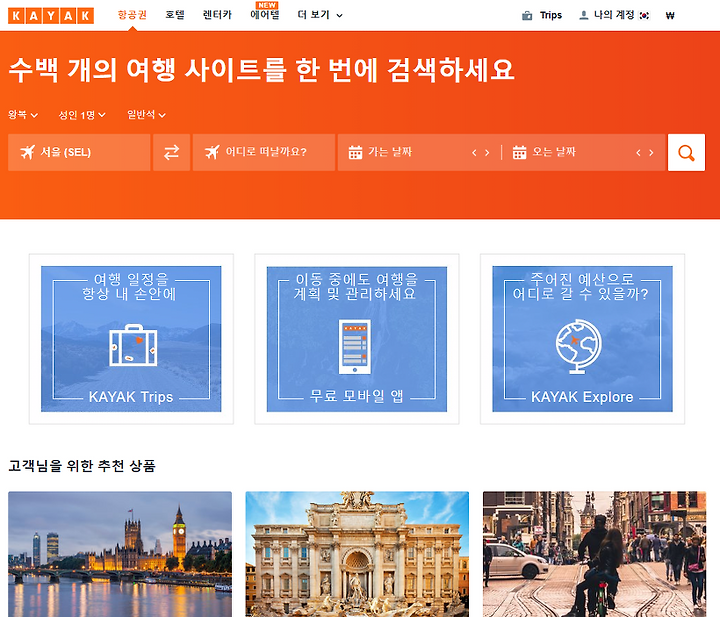The width and height of the screenshot is (720, 617).
Task: Expand the 일반석 cabin class dropdown
Action: click(146, 114)
